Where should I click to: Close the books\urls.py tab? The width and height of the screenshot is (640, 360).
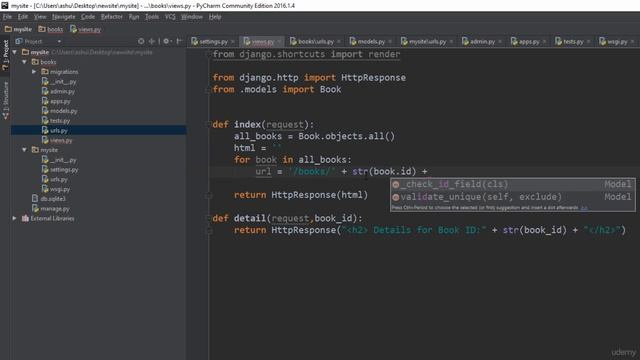pyautogui.click(x=339, y=42)
